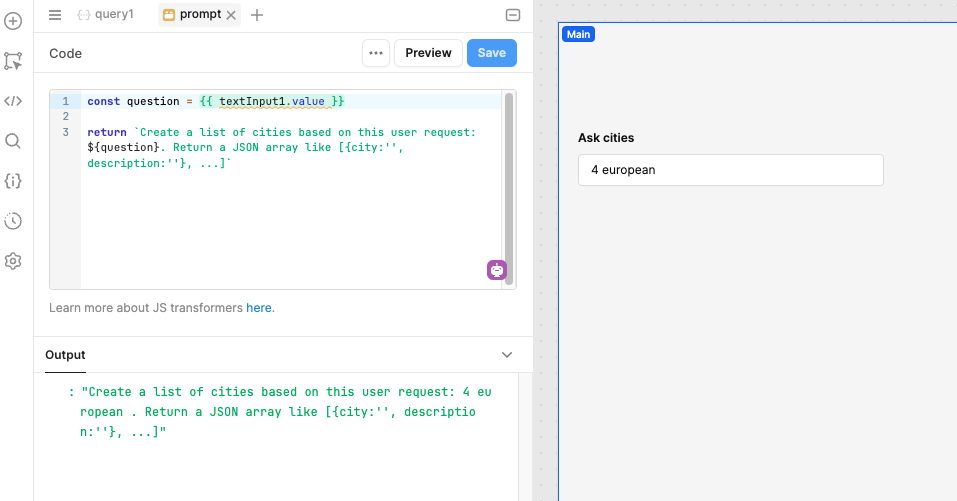Select the Output tab
This screenshot has height=501, width=957.
(x=66, y=355)
